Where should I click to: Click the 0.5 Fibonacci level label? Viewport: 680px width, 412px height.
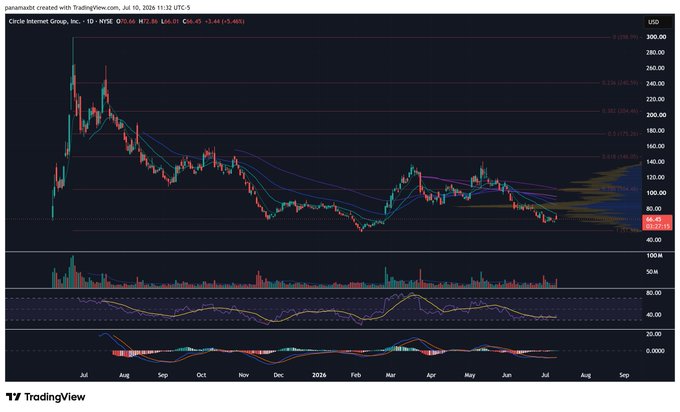pyautogui.click(x=623, y=134)
